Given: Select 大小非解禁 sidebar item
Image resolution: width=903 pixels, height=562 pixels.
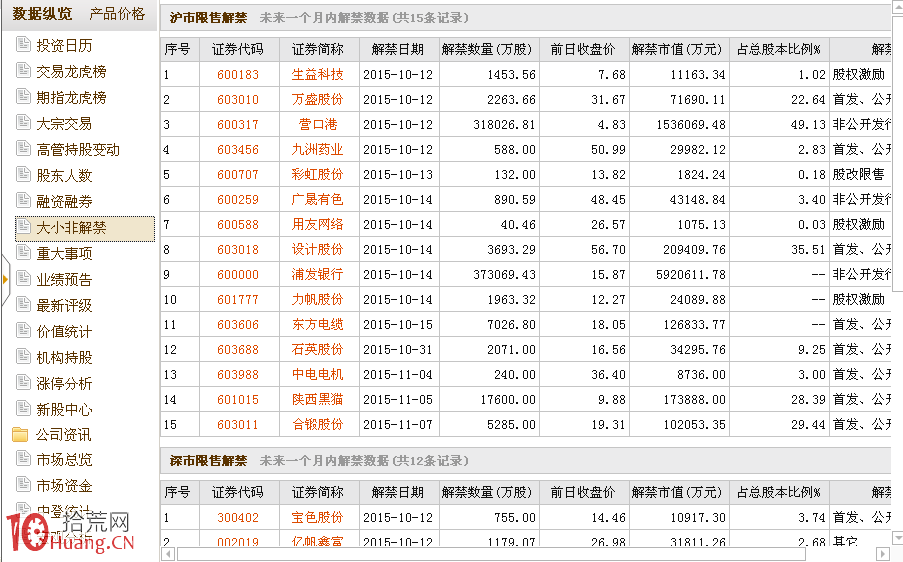Looking at the screenshot, I should pyautogui.click(x=85, y=228).
